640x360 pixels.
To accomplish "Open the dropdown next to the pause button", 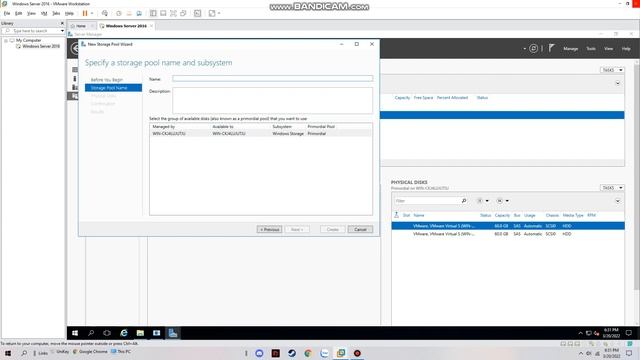I will click(92, 13).
